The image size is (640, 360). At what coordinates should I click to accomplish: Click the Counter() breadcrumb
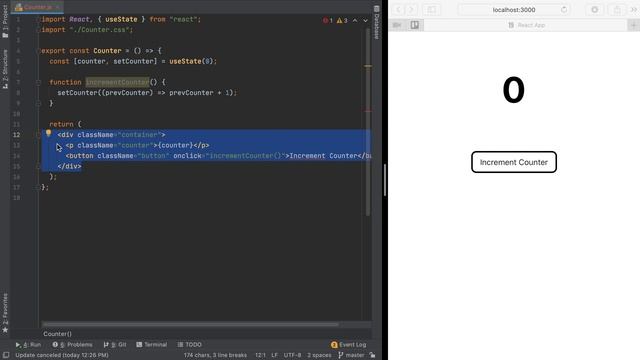58,334
